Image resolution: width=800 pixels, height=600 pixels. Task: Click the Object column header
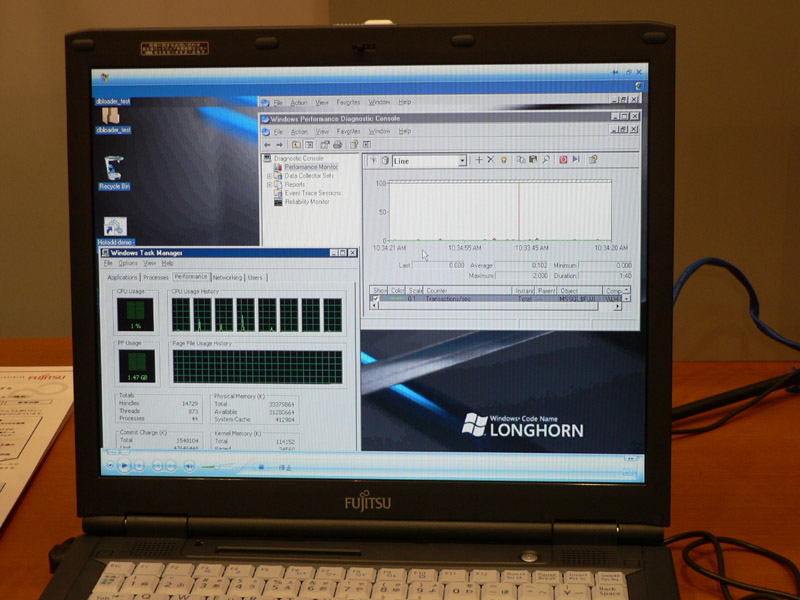(580, 290)
